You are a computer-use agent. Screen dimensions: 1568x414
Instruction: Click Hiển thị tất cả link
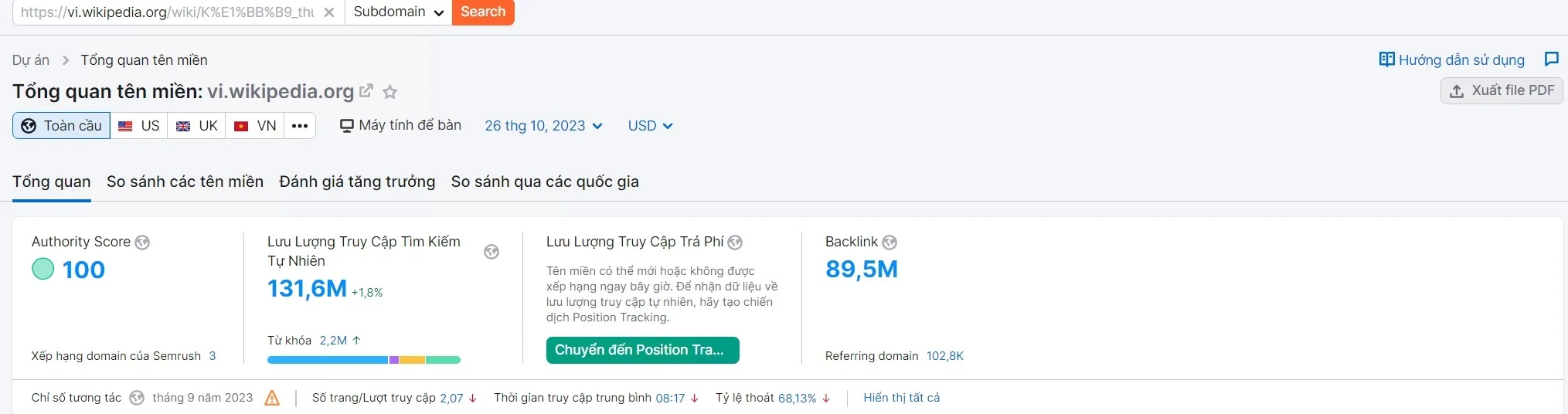click(902, 398)
